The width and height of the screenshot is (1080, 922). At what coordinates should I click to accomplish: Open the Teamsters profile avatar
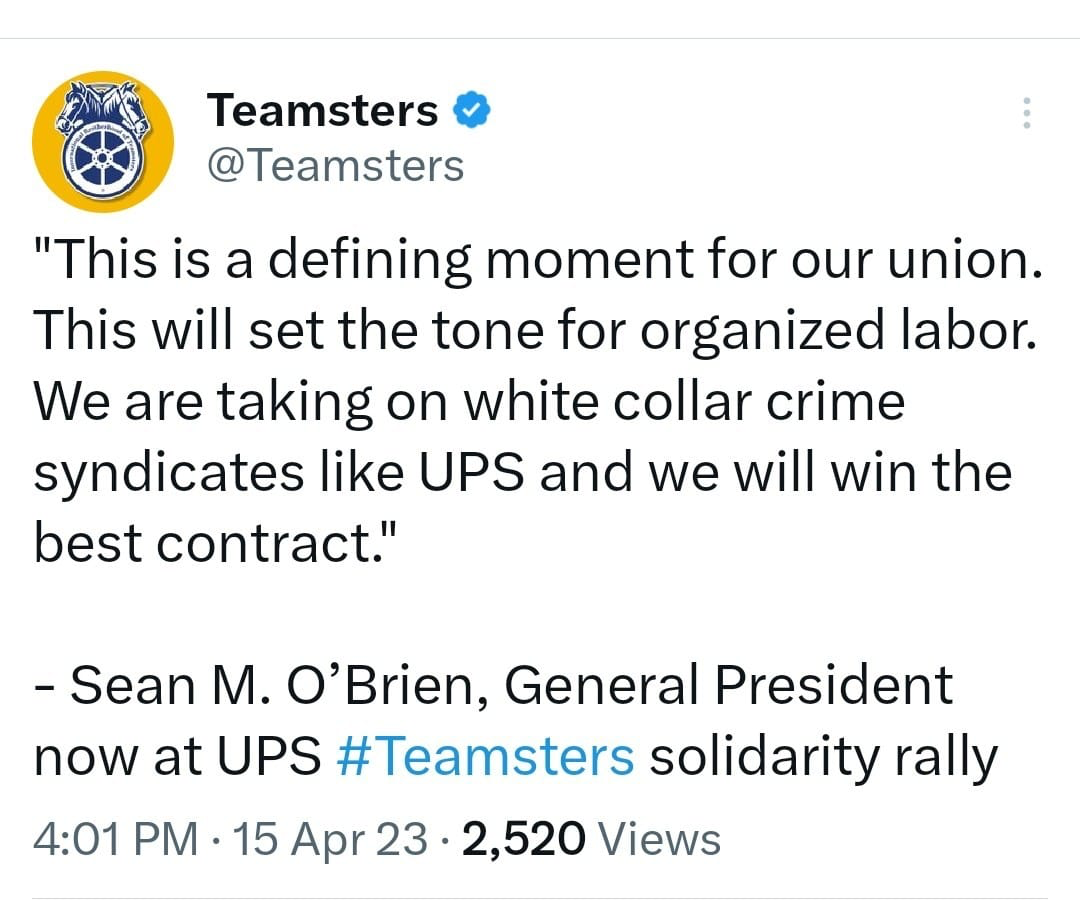(103, 142)
